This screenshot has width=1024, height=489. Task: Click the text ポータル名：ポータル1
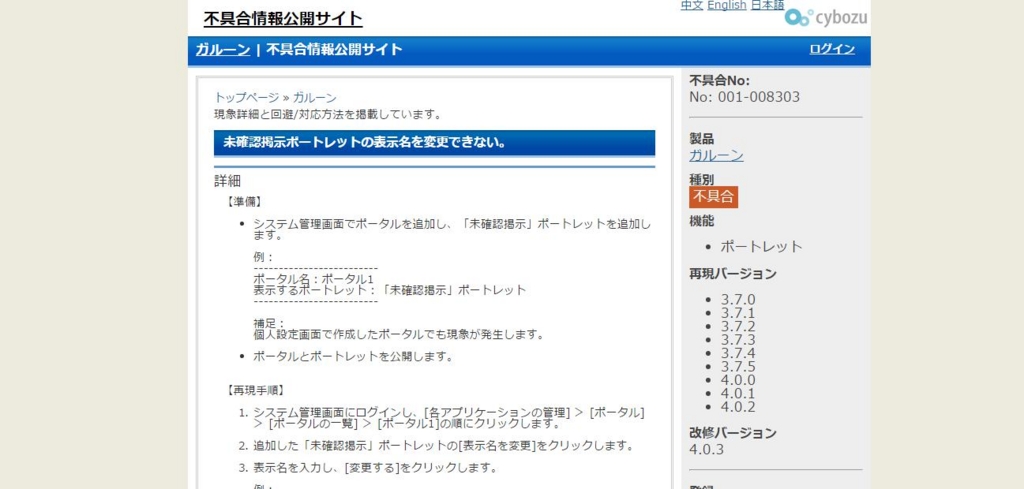point(313,279)
